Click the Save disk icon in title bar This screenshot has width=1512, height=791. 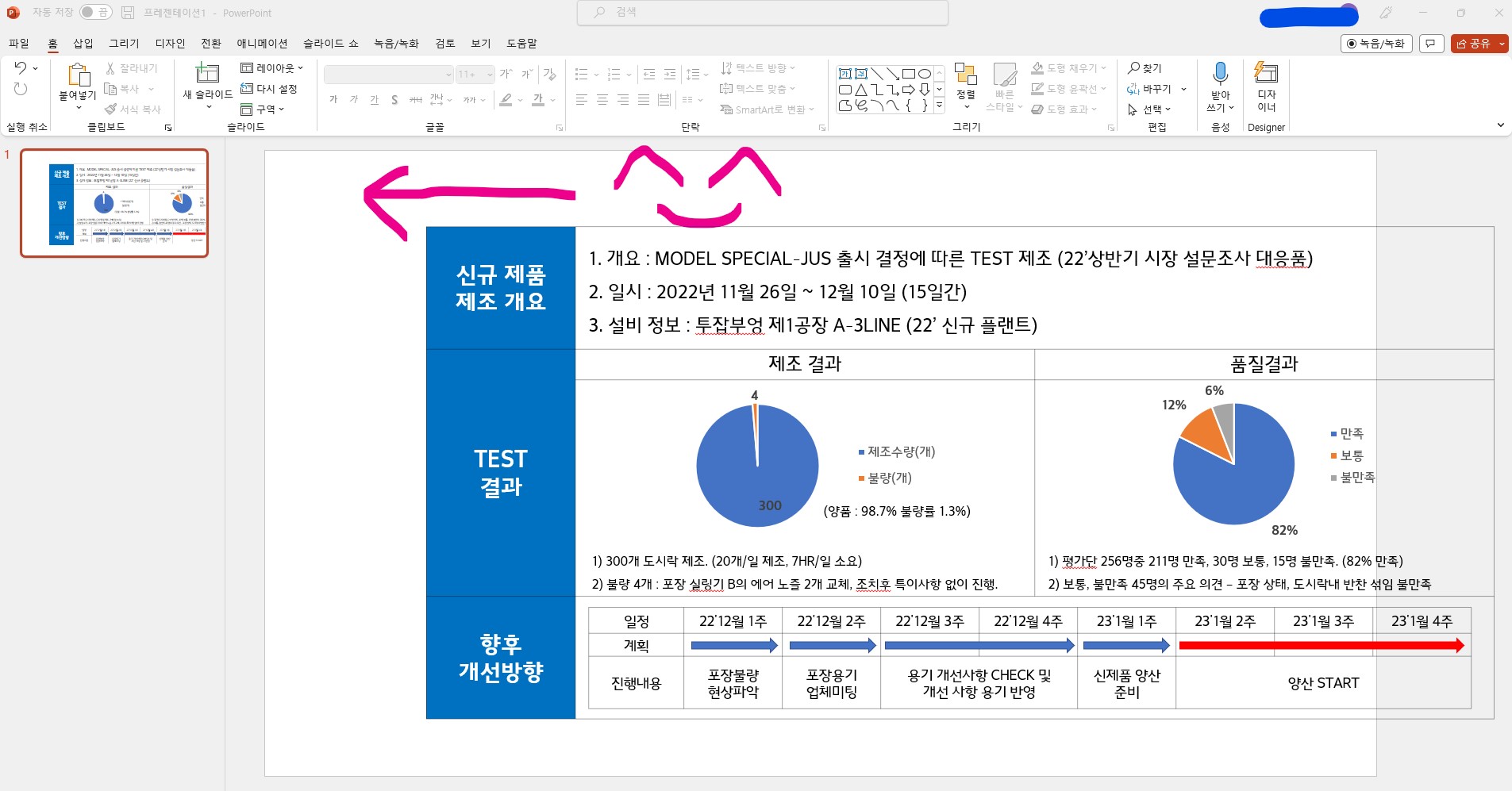(128, 13)
